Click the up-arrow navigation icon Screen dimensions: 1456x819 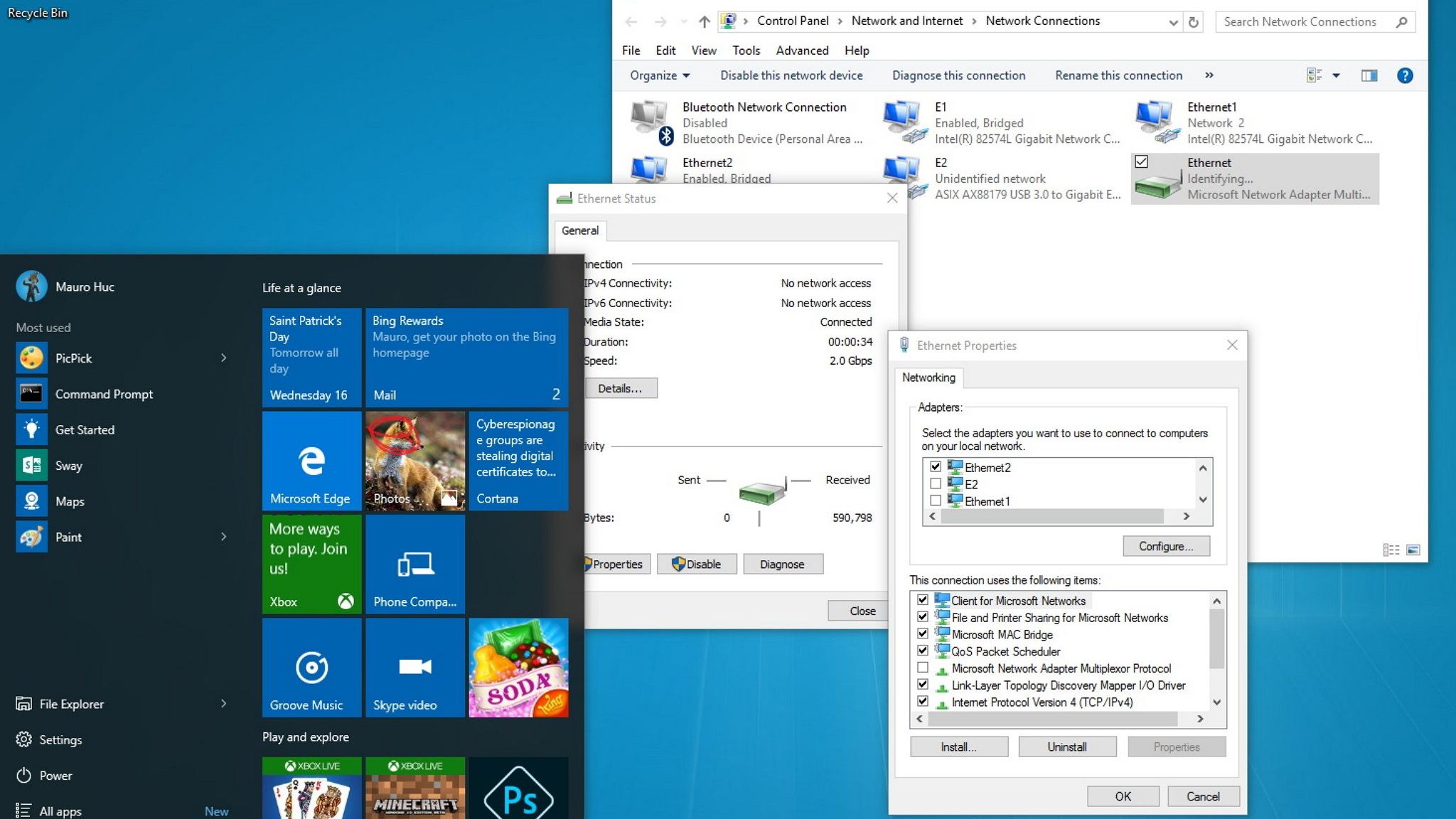coord(704,22)
